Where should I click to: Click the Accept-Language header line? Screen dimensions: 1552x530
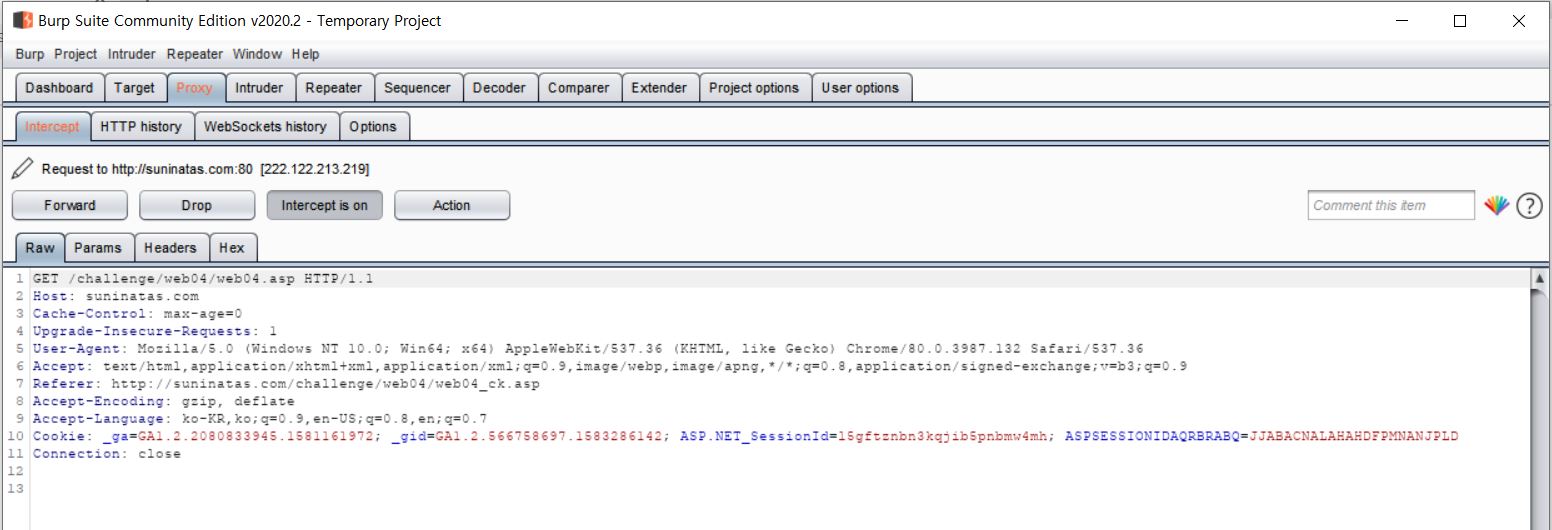pyautogui.click(x=260, y=419)
